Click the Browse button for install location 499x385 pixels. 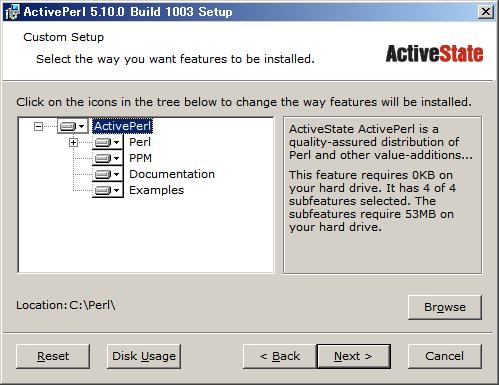tap(445, 307)
